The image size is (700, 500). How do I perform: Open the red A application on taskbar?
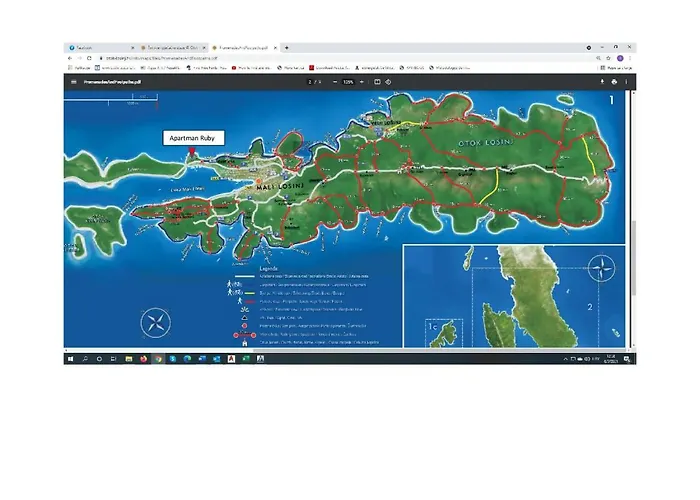pyautogui.click(x=231, y=358)
